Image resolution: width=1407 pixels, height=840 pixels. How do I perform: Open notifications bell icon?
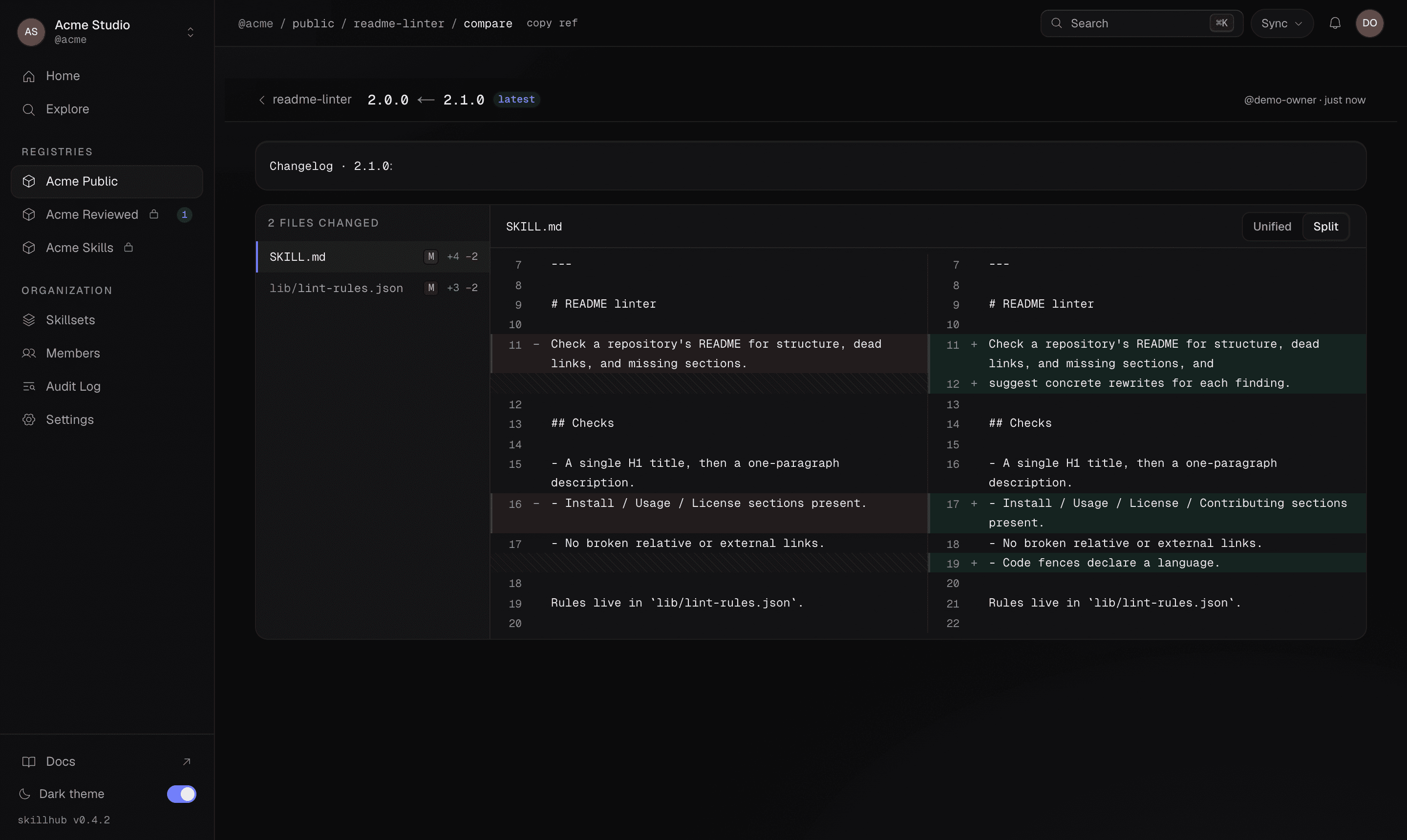(x=1335, y=23)
